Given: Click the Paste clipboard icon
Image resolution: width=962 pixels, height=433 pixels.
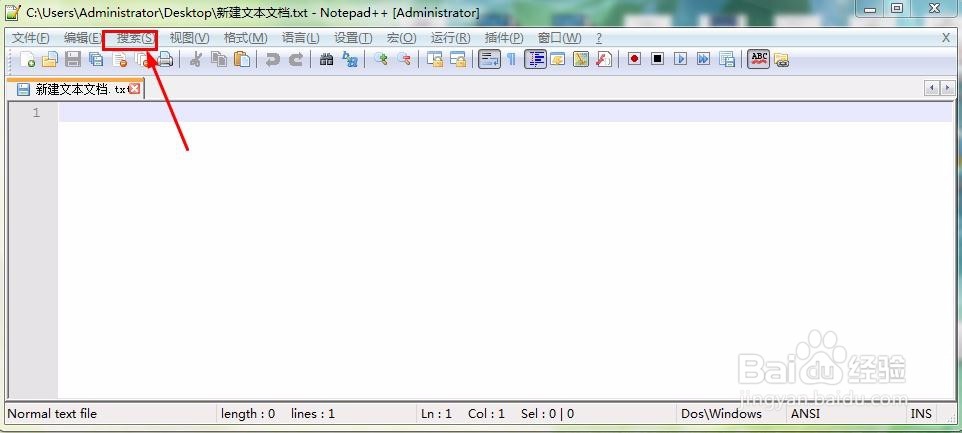Looking at the screenshot, I should (242, 59).
